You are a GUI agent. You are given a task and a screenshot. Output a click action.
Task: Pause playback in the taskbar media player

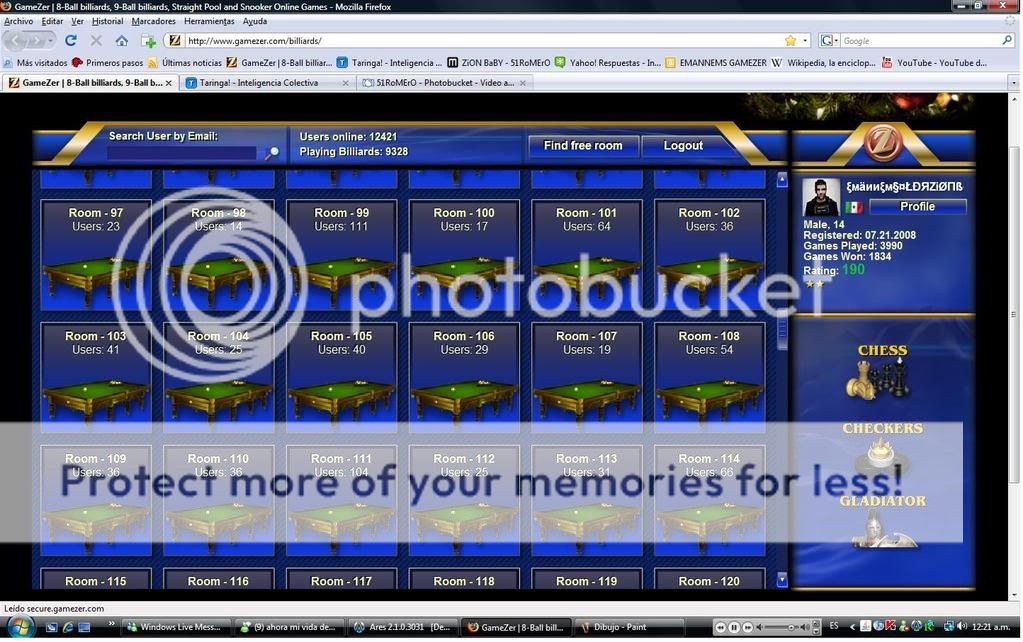(x=734, y=628)
